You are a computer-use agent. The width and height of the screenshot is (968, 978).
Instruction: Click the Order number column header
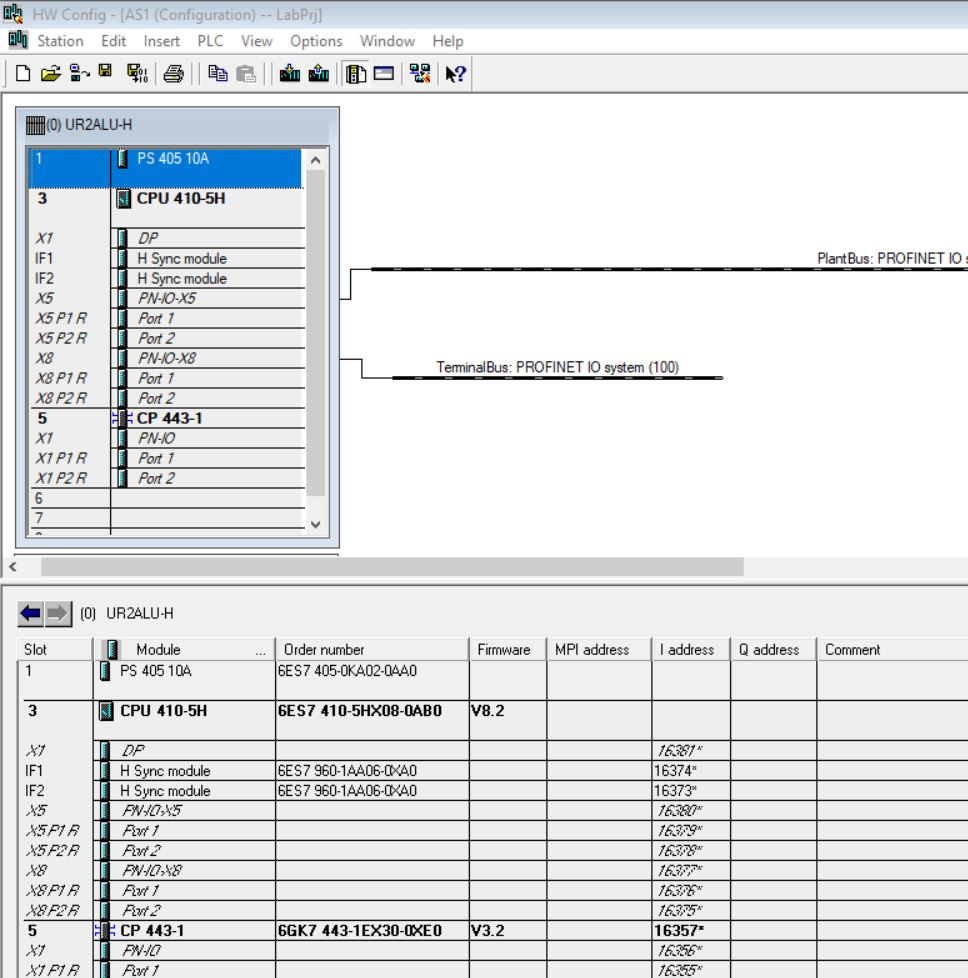coord(372,649)
